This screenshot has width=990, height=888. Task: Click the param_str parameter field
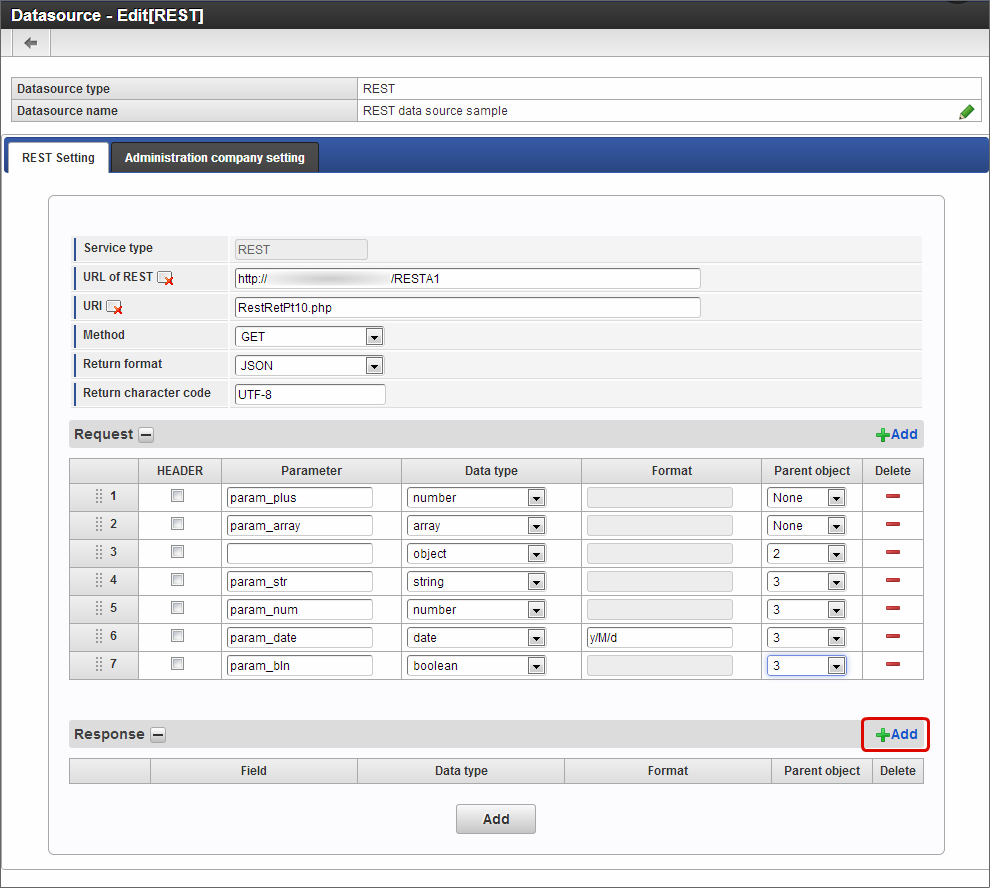(300, 582)
